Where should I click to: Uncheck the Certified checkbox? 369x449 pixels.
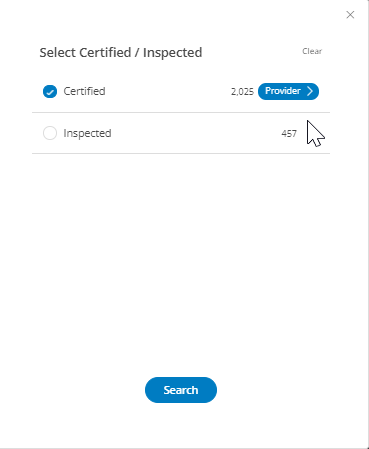(x=50, y=91)
